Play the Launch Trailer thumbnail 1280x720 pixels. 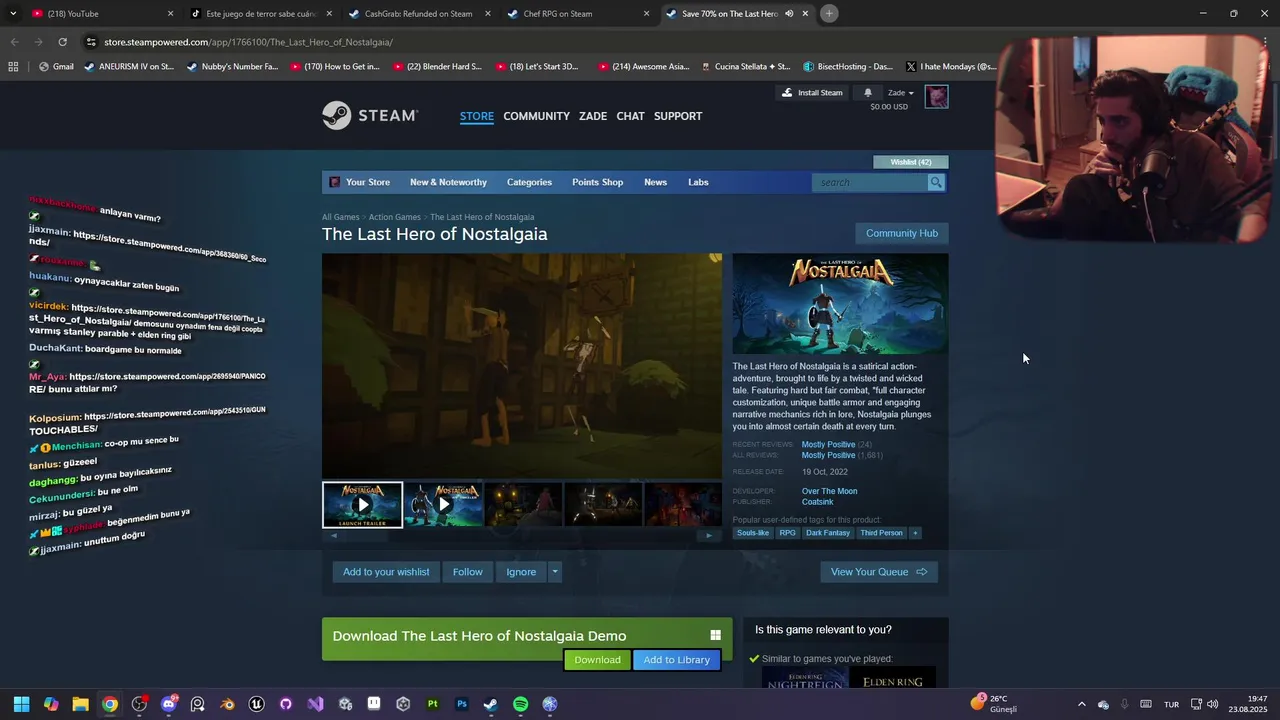(362, 505)
